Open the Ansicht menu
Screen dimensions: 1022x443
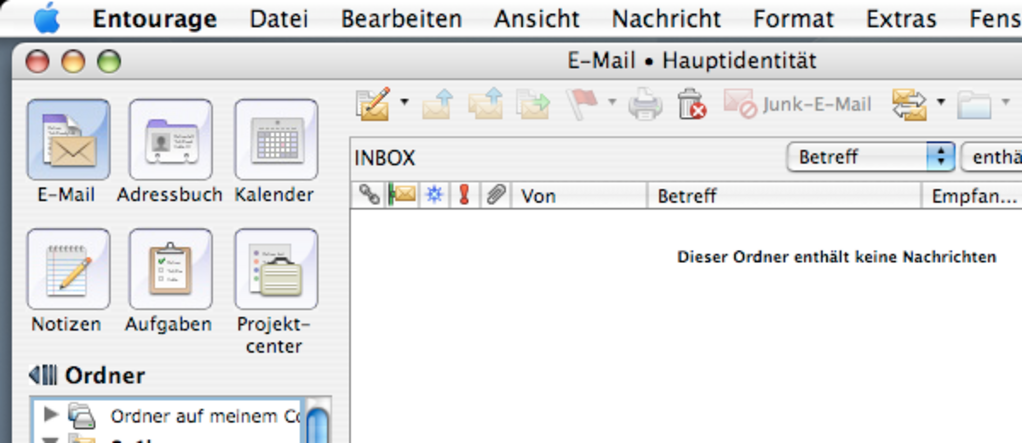(x=537, y=19)
